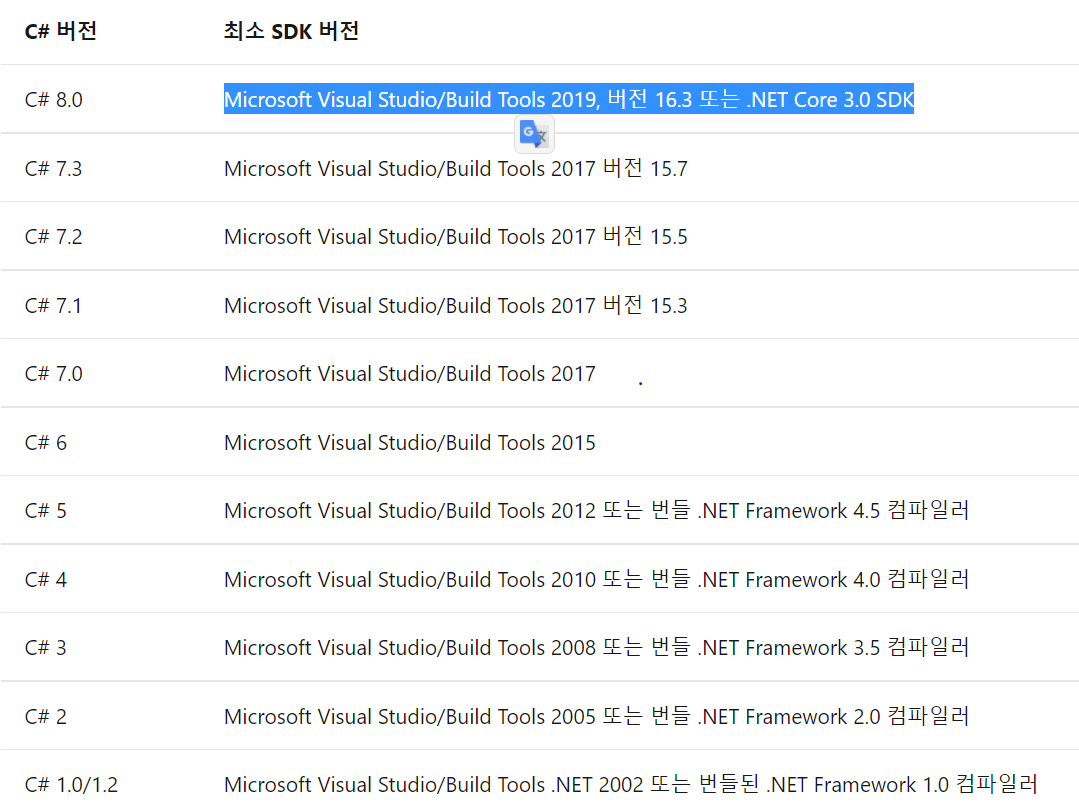This screenshot has height=804, width=1079.
Task: Click '.NET Framework 4.5 컴파일러' row text
Action: [597, 511]
